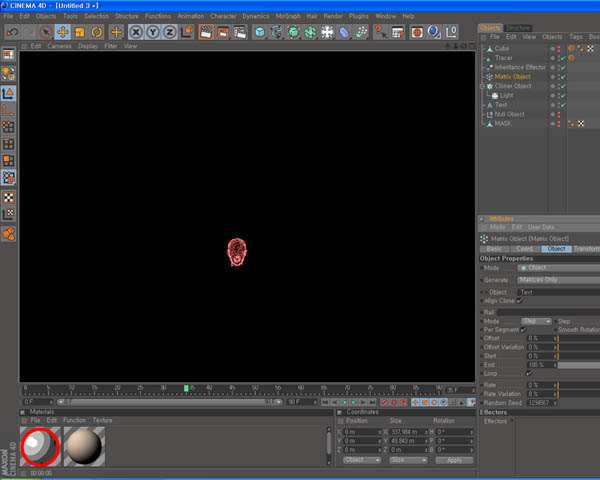
Task: Render the active view clapperboard icon
Action: tap(206, 32)
